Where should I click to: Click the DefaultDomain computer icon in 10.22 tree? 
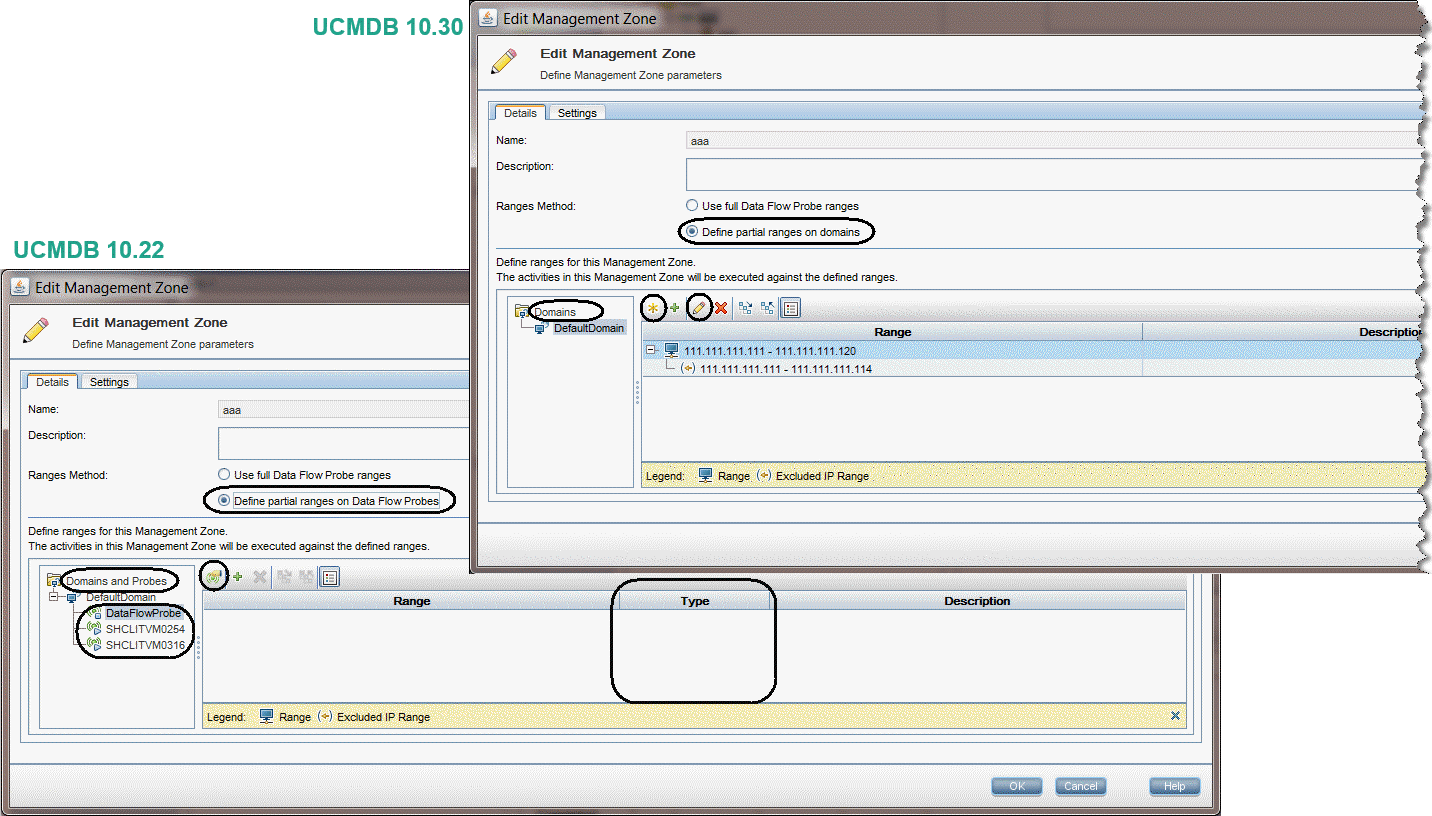73,597
